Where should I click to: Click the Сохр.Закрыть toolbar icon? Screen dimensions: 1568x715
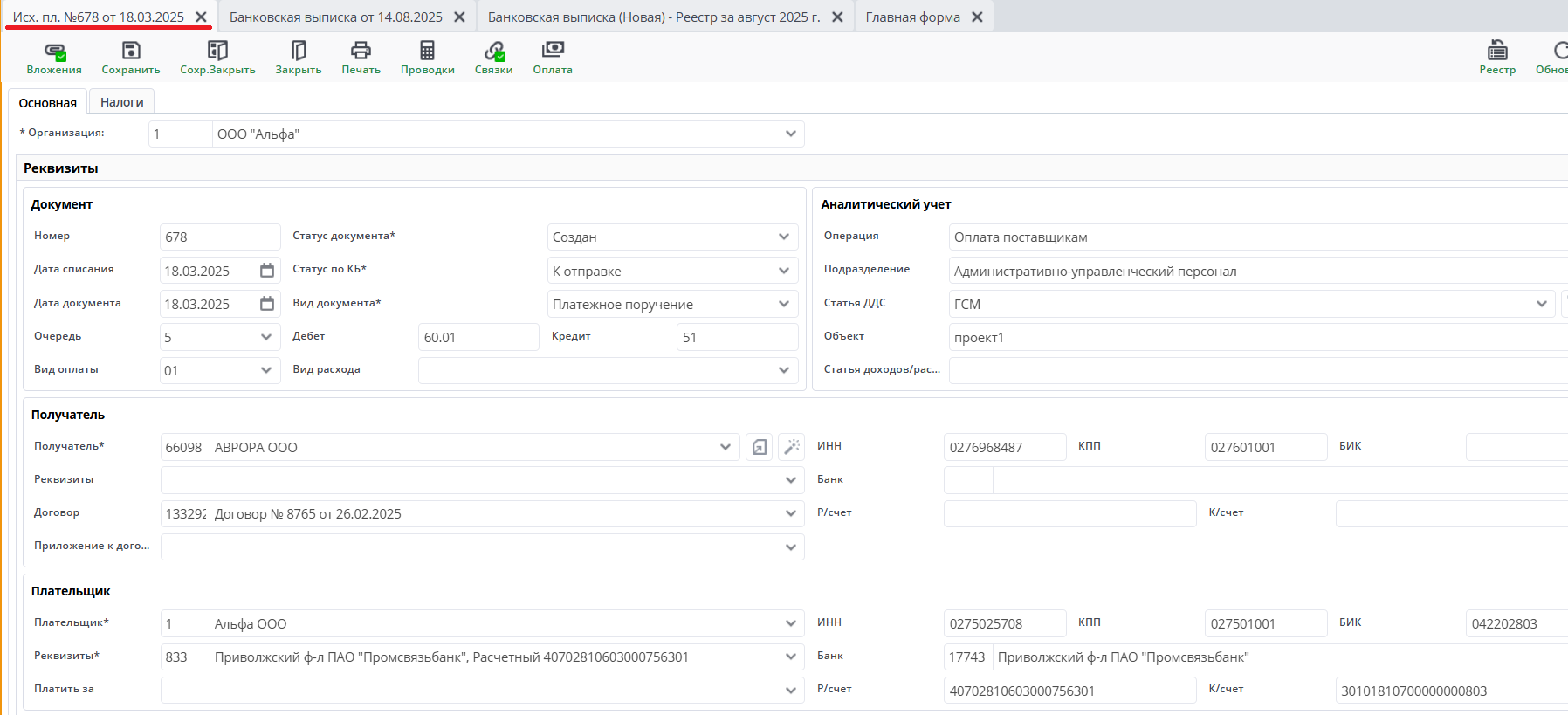(x=217, y=52)
